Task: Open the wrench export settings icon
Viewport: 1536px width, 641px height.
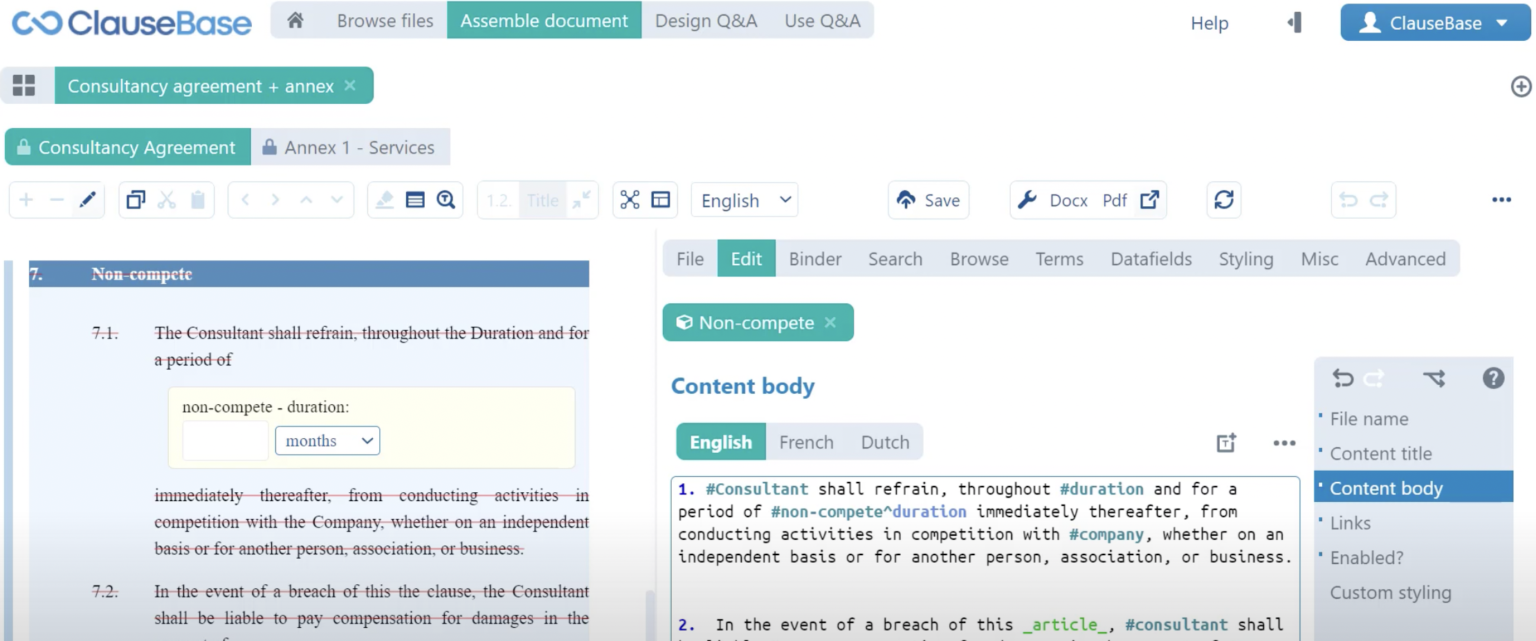Action: pyautogui.click(x=1027, y=200)
